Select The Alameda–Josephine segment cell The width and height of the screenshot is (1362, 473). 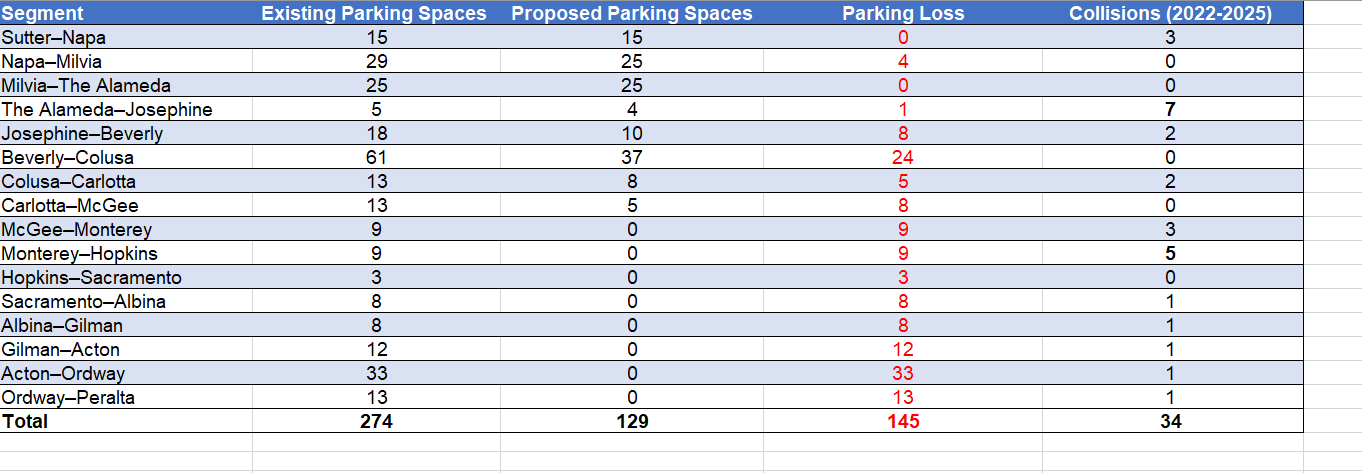[x=126, y=109]
